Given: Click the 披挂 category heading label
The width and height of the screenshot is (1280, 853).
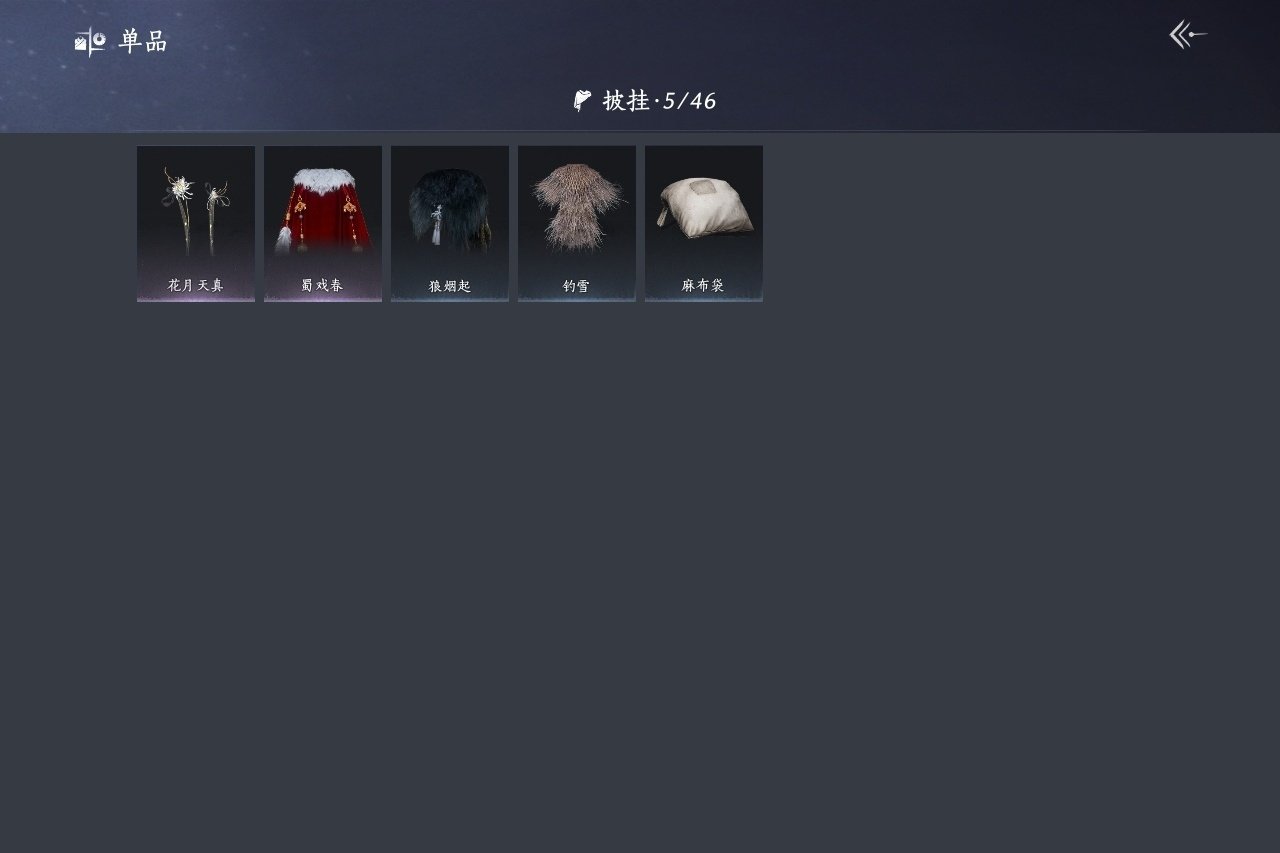Looking at the screenshot, I should [x=627, y=100].
